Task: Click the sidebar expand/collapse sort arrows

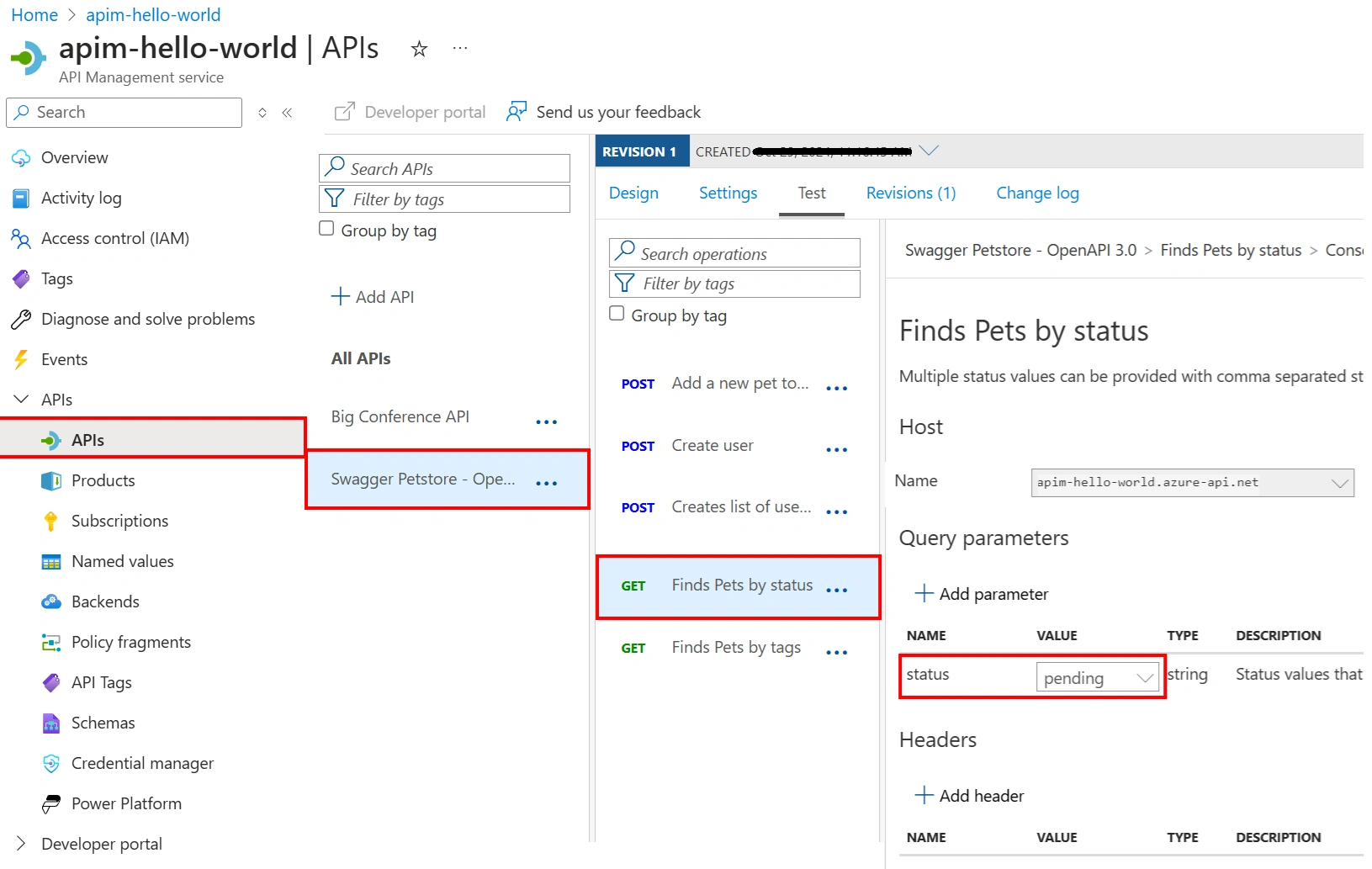Action: [x=262, y=113]
